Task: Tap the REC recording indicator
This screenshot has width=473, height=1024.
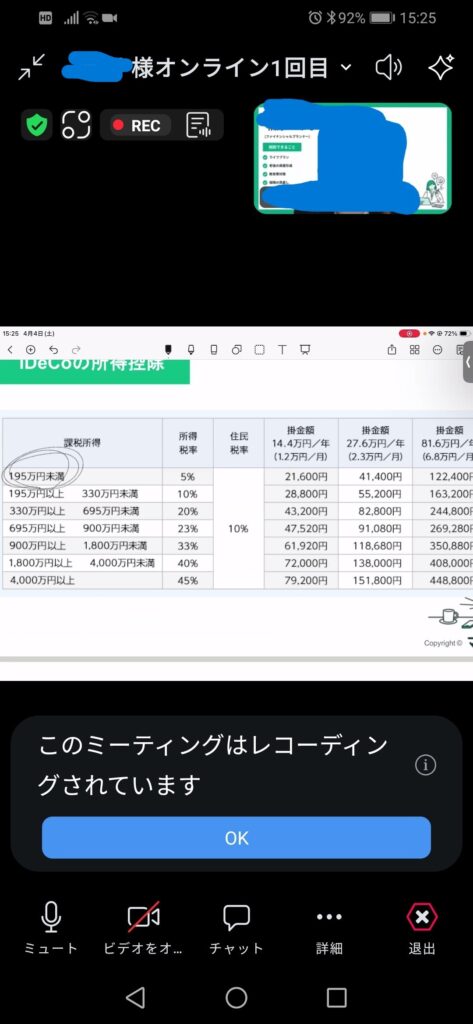Action: pos(136,125)
